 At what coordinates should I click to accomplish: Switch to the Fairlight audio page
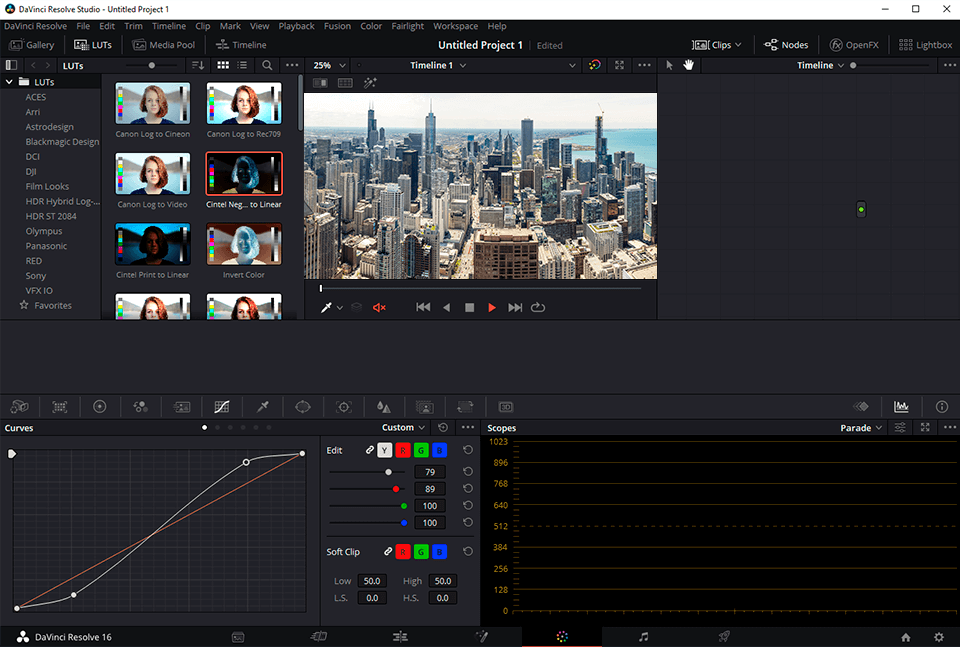[x=643, y=636]
